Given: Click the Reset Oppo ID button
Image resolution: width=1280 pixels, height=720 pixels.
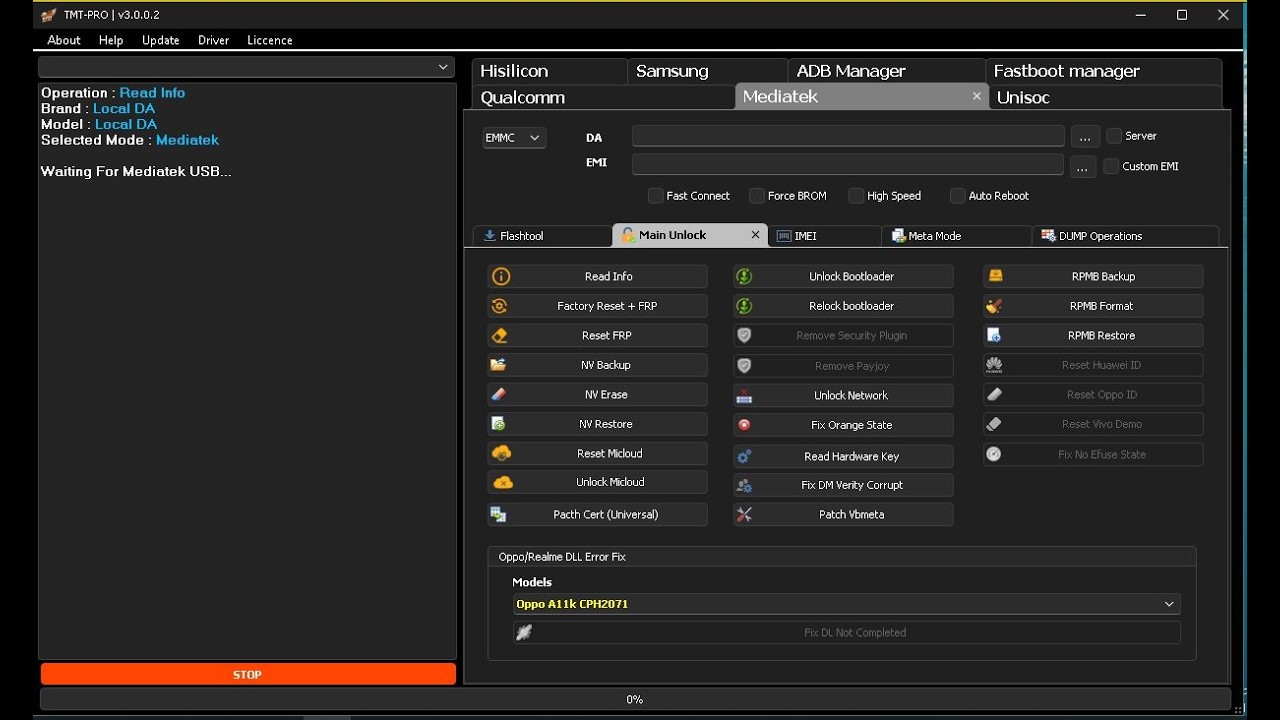Looking at the screenshot, I should coord(1093,395).
